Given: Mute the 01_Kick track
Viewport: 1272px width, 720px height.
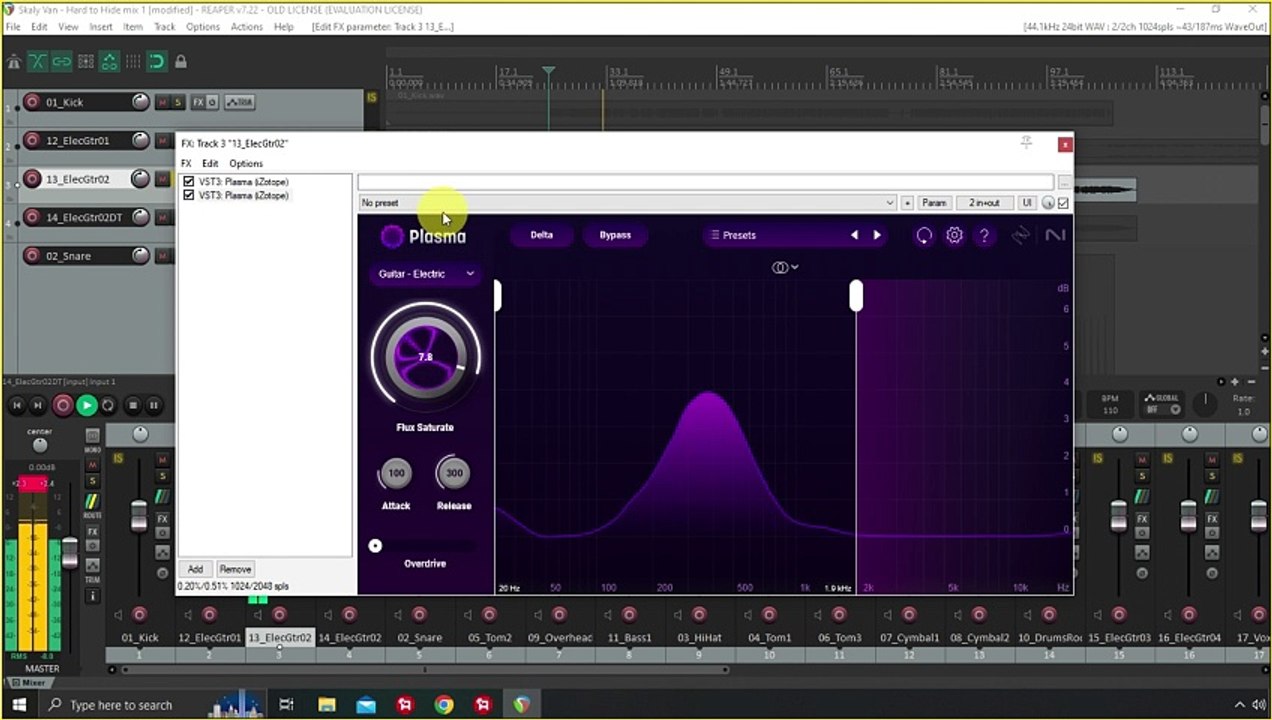Looking at the screenshot, I should tap(162, 102).
